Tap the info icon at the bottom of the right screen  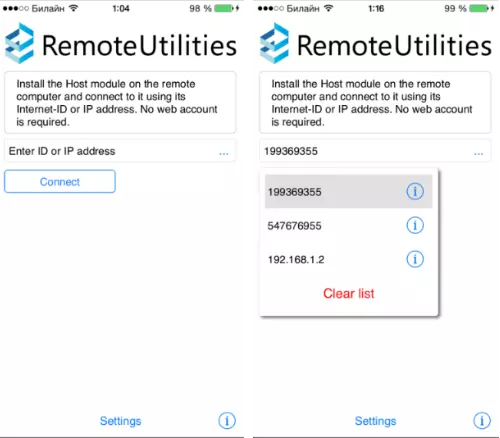click(x=482, y=421)
